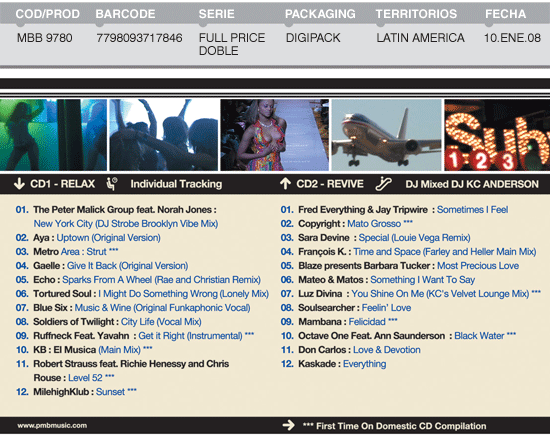
Task: Click the Uptown (Original Version) track title
Action: tap(108, 238)
